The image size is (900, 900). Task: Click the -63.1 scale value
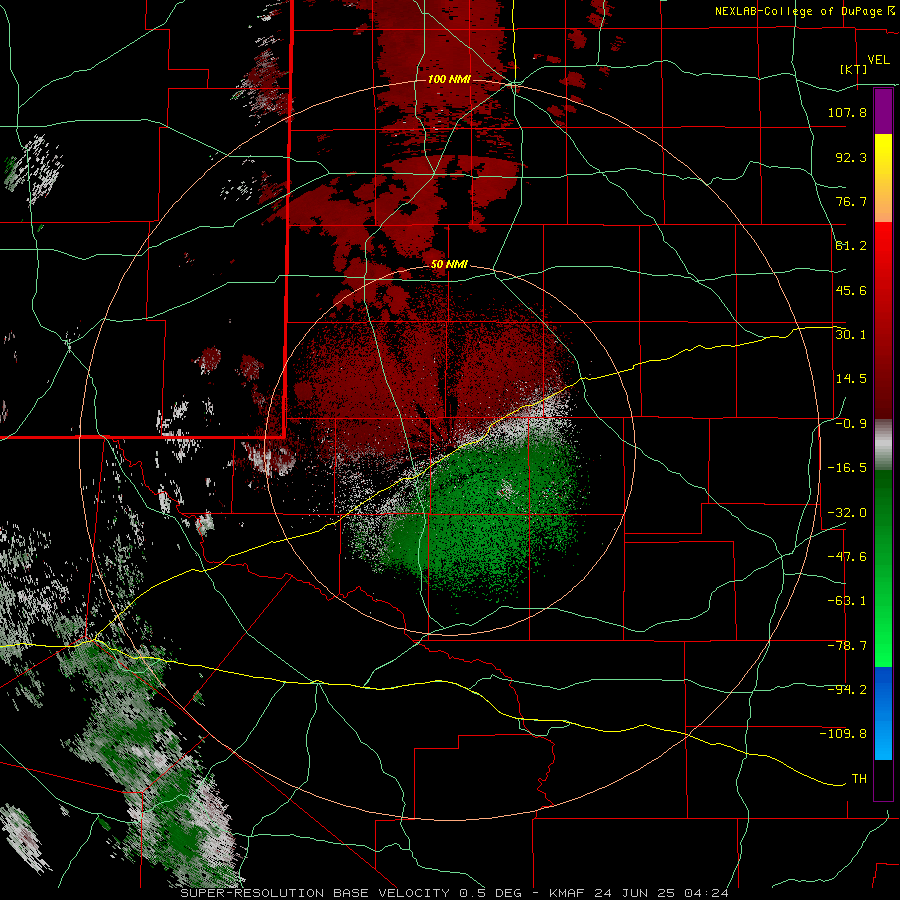pos(847,601)
